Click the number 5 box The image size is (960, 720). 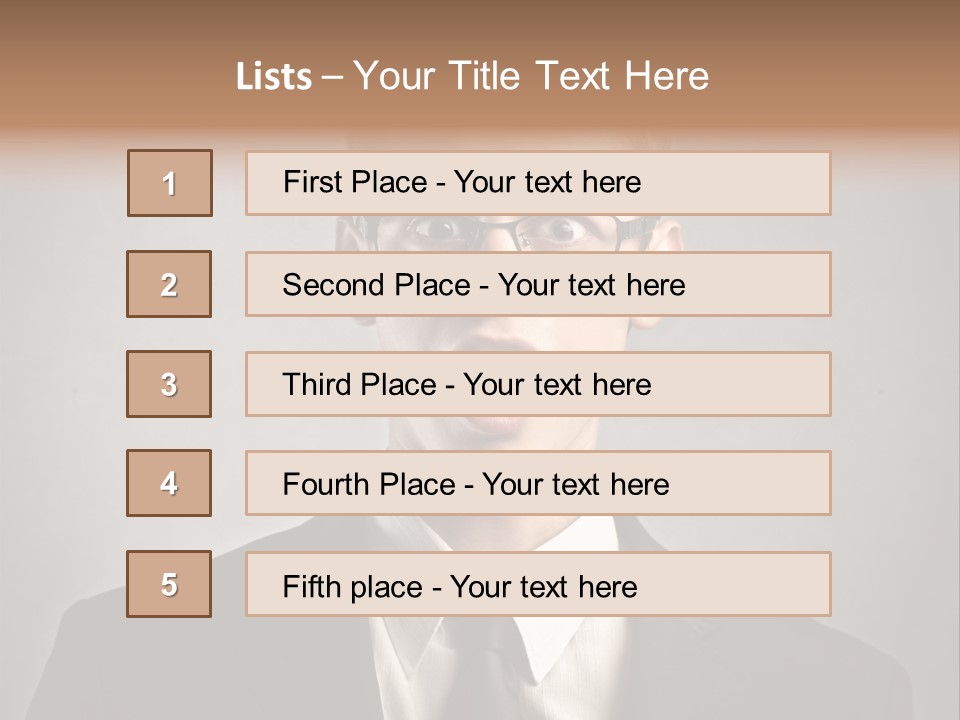click(169, 584)
